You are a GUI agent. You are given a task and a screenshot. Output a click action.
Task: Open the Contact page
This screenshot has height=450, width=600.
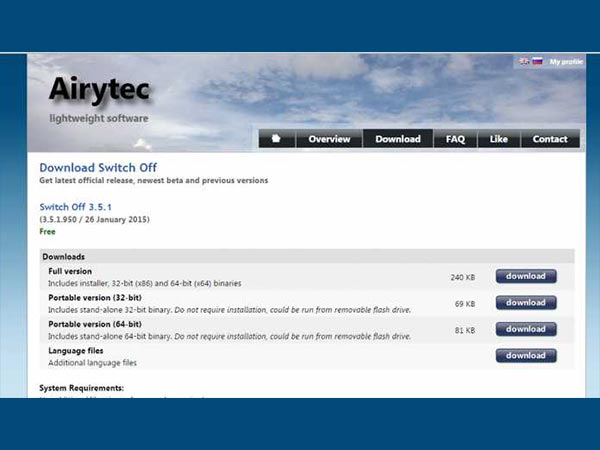pyautogui.click(x=550, y=139)
